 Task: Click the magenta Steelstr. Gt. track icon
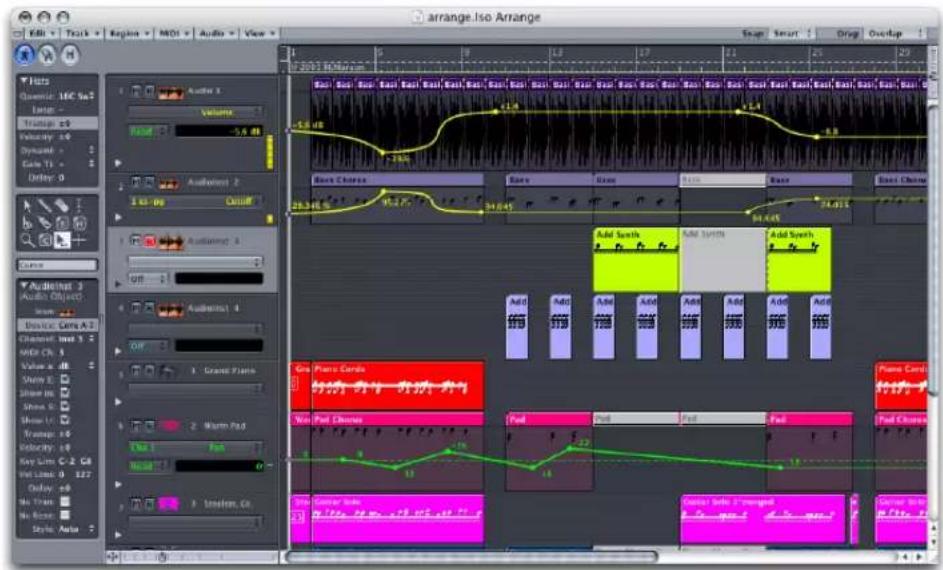[x=169, y=504]
